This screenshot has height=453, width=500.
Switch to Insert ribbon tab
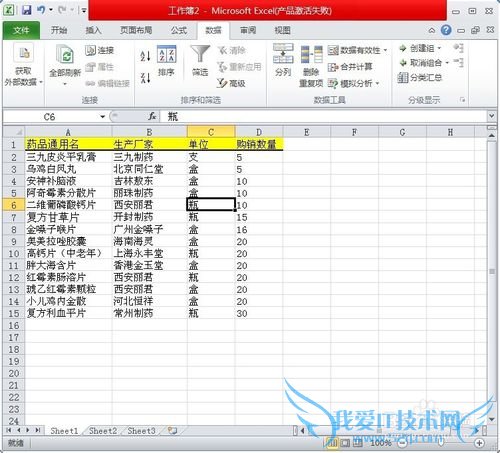pyautogui.click(x=93, y=30)
